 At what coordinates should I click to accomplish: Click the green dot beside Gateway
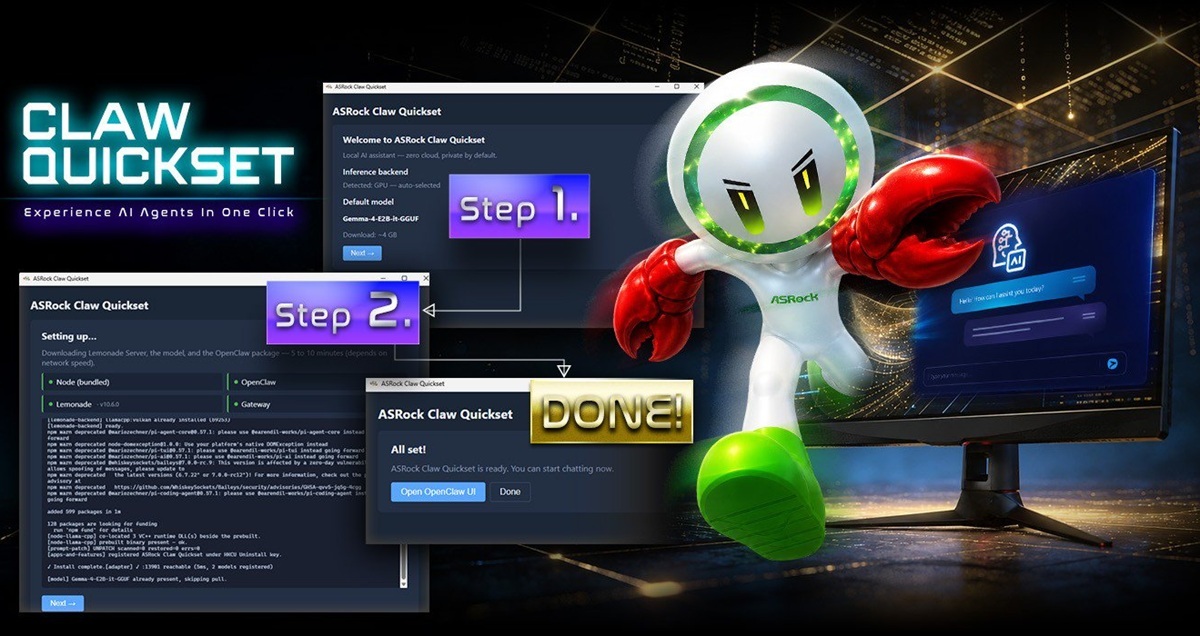click(x=234, y=404)
